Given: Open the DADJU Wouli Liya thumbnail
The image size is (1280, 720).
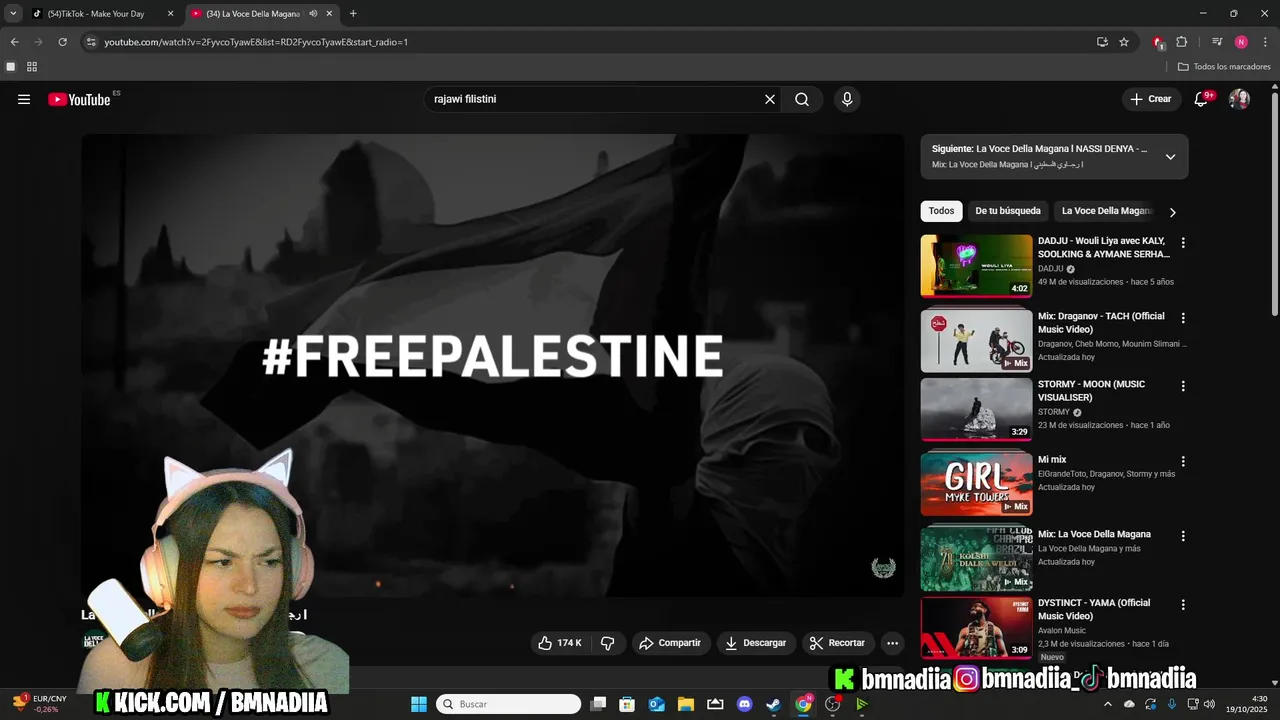Looking at the screenshot, I should (976, 266).
